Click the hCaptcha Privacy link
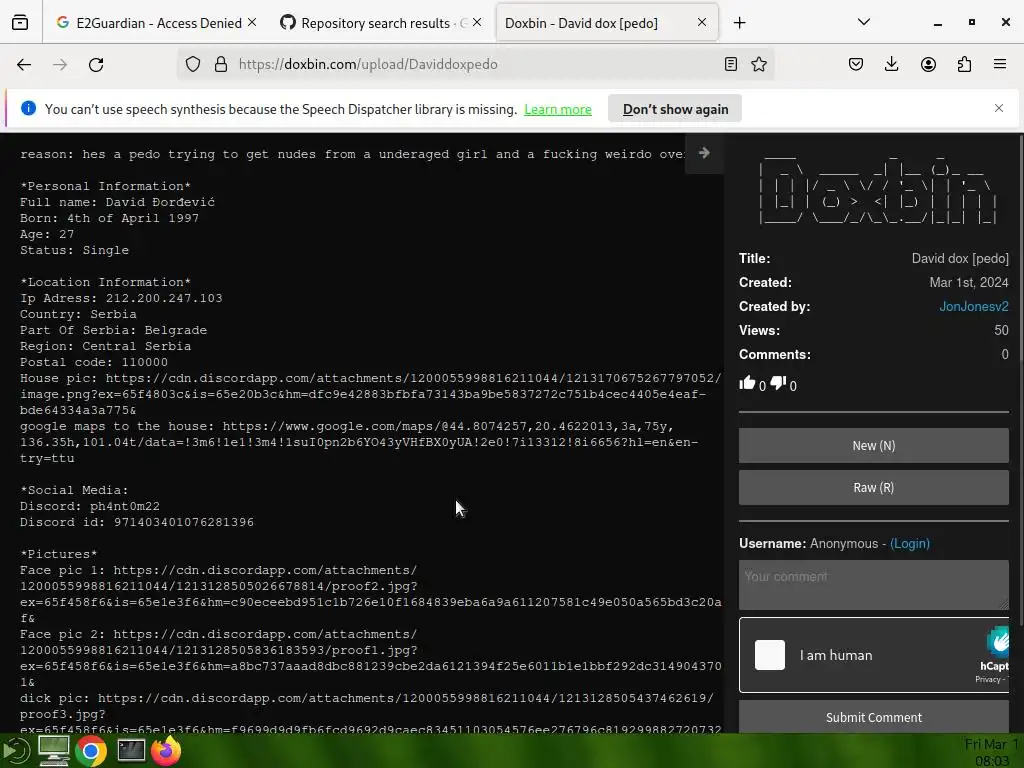This screenshot has height=768, width=1024. point(987,680)
